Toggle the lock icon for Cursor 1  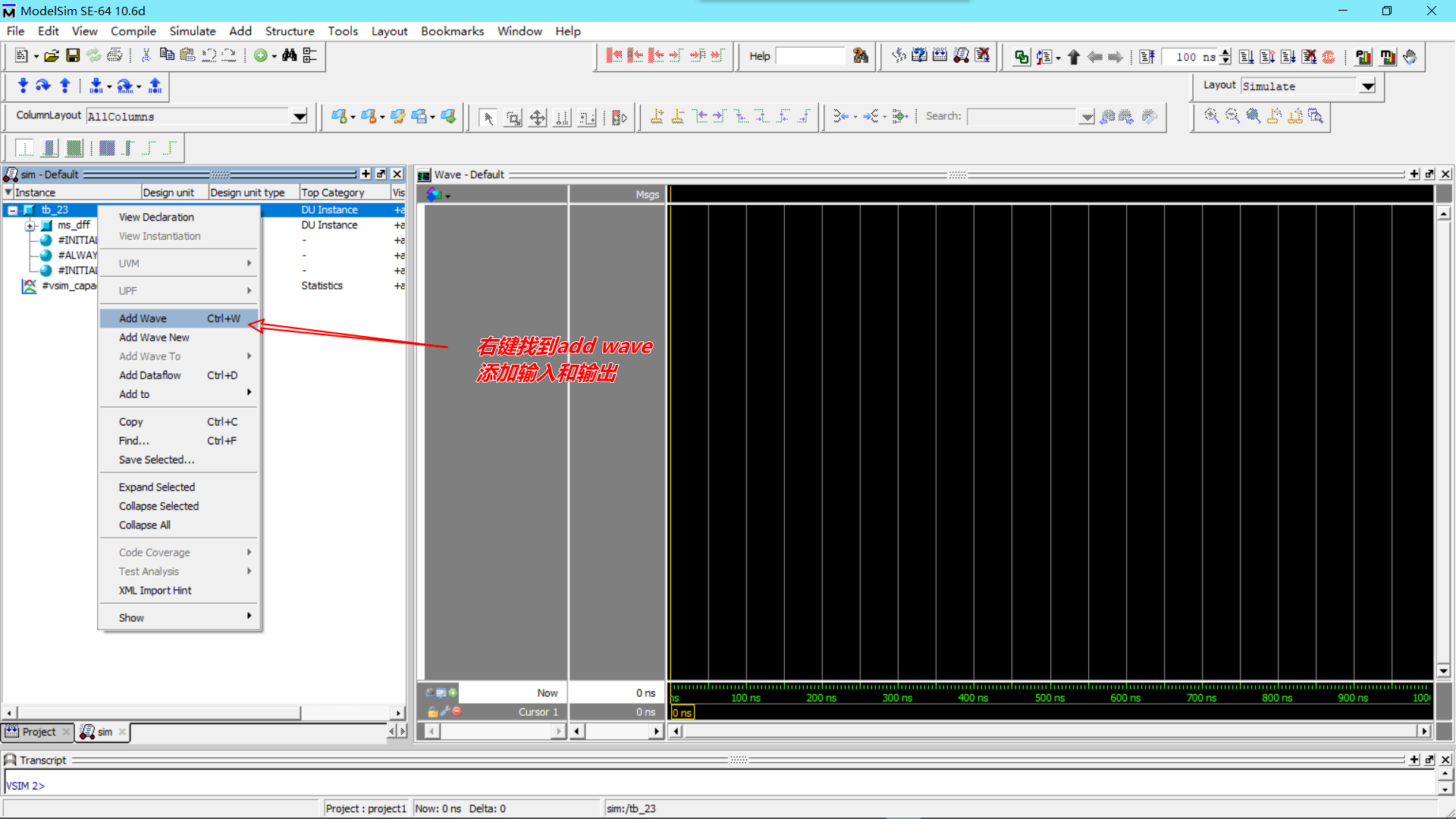tap(432, 712)
